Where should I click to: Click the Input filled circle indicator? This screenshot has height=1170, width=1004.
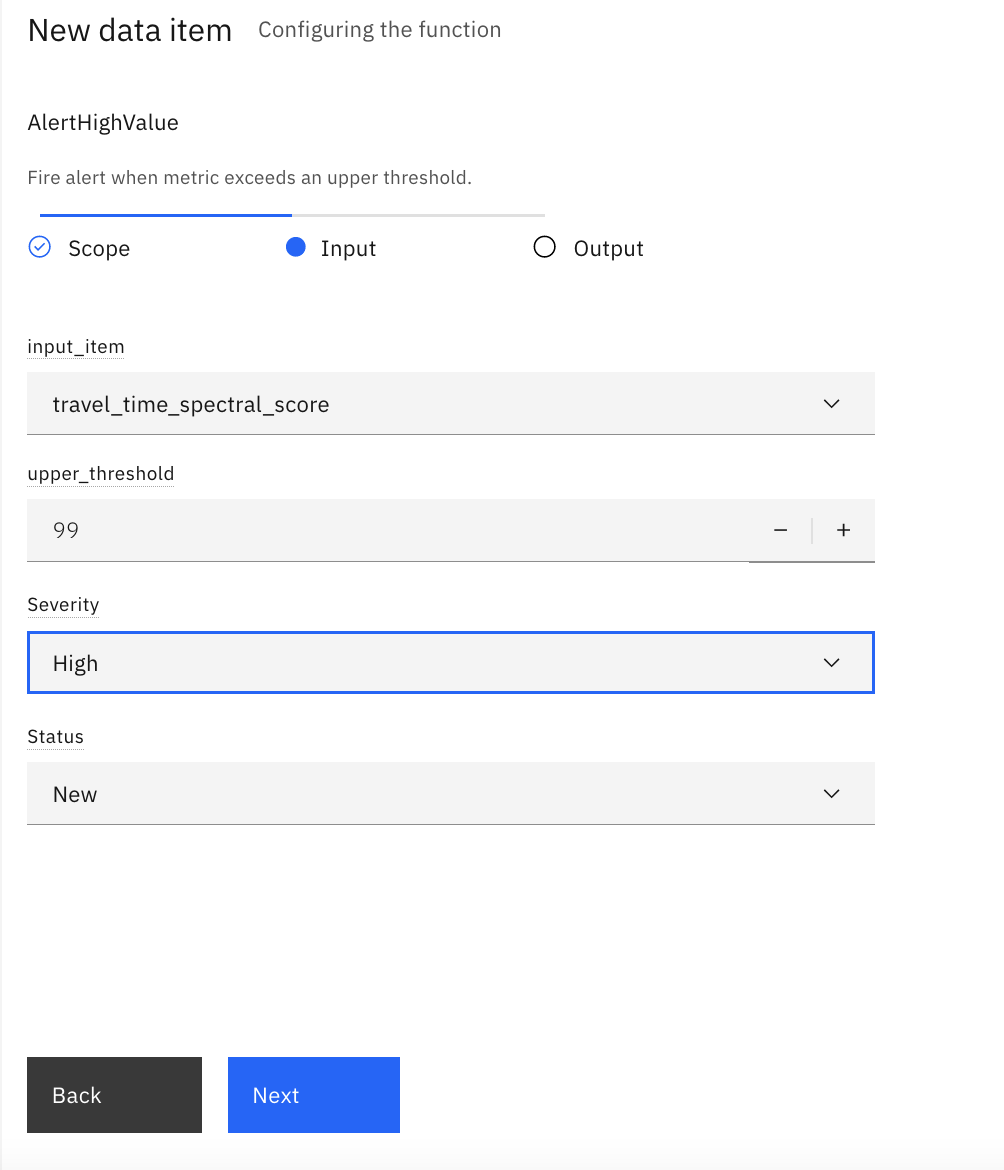pyautogui.click(x=296, y=247)
